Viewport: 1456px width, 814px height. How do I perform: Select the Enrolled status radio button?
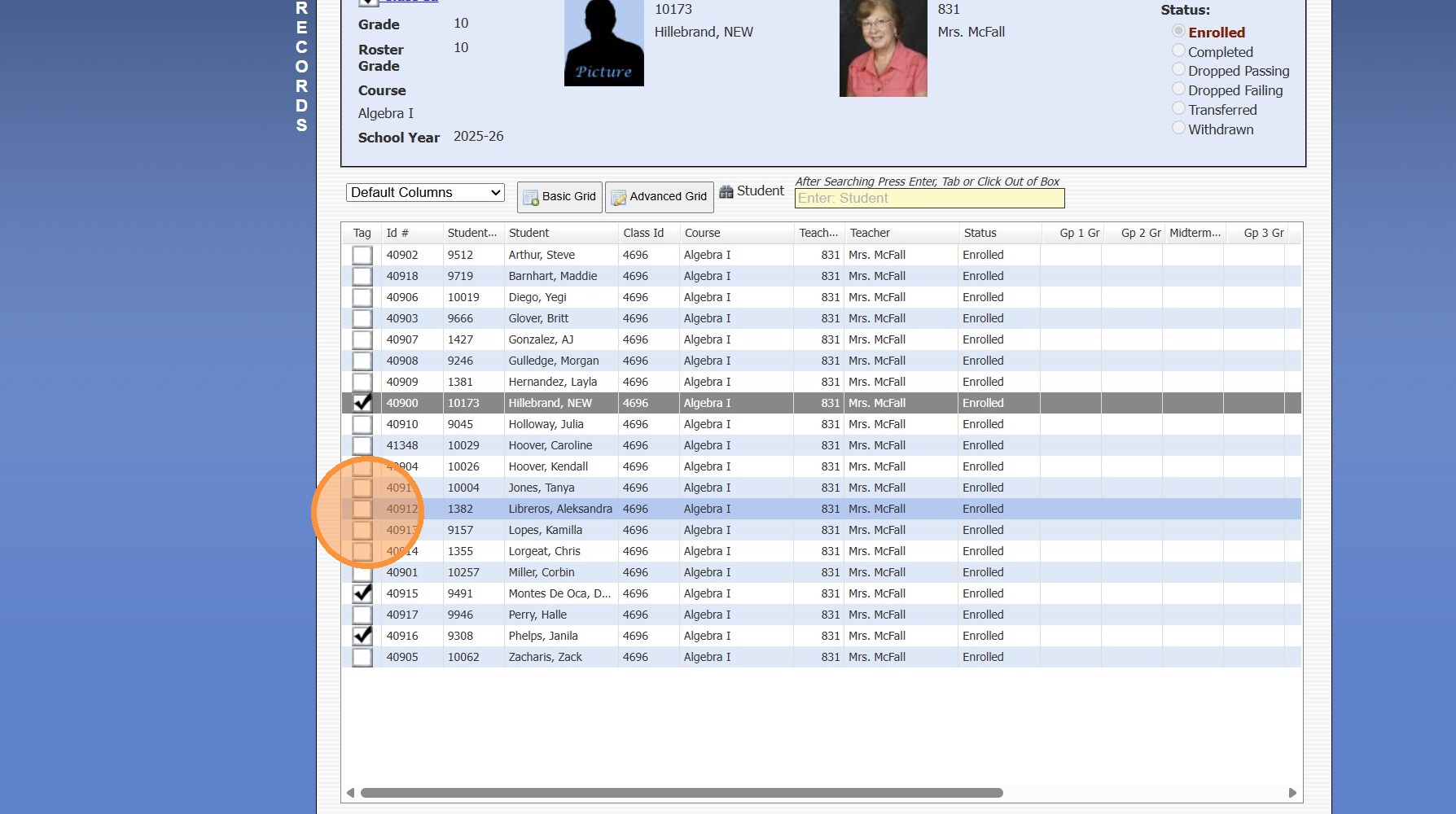pyautogui.click(x=1178, y=31)
